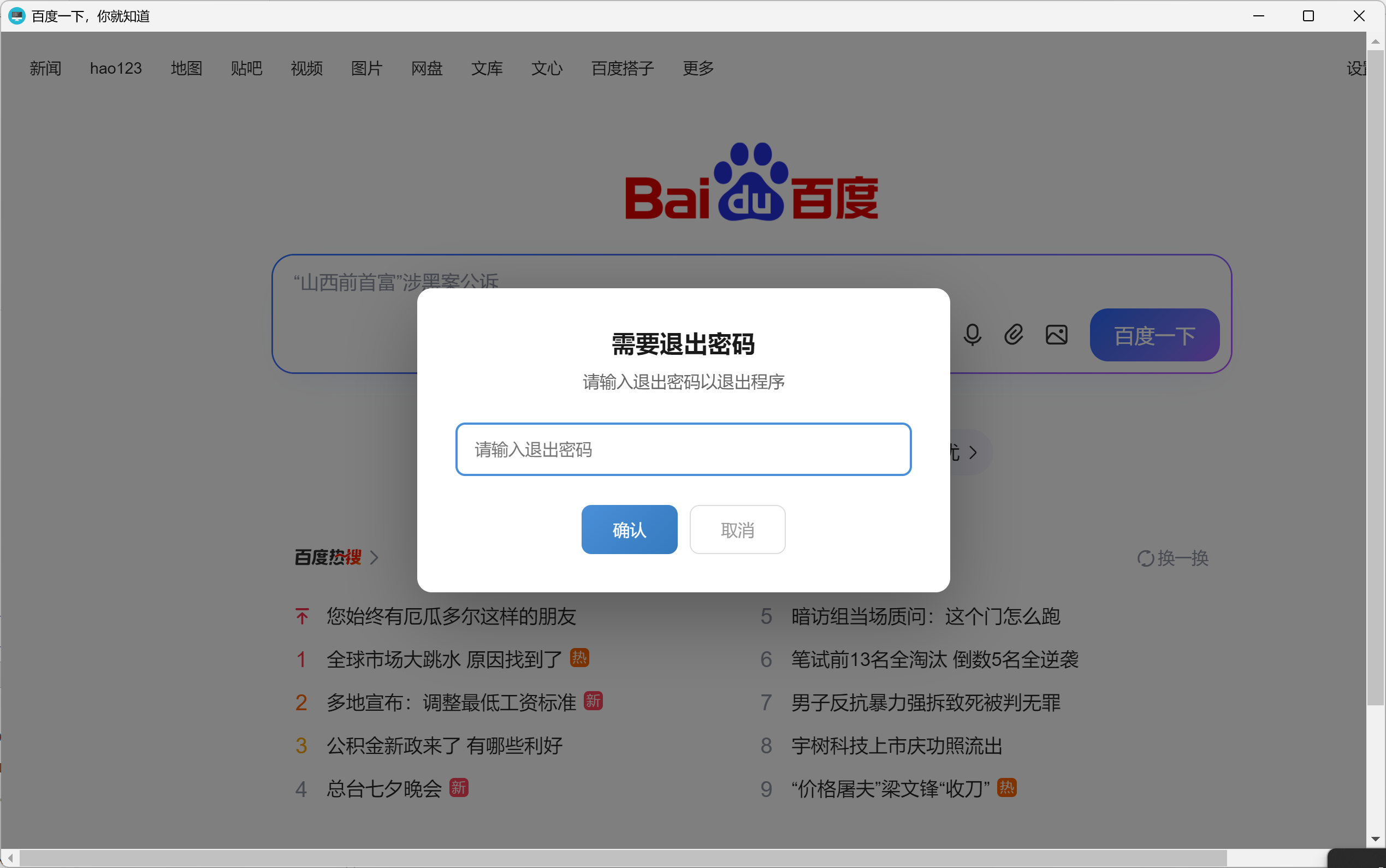
Task: Close the window
Action: (x=1359, y=16)
